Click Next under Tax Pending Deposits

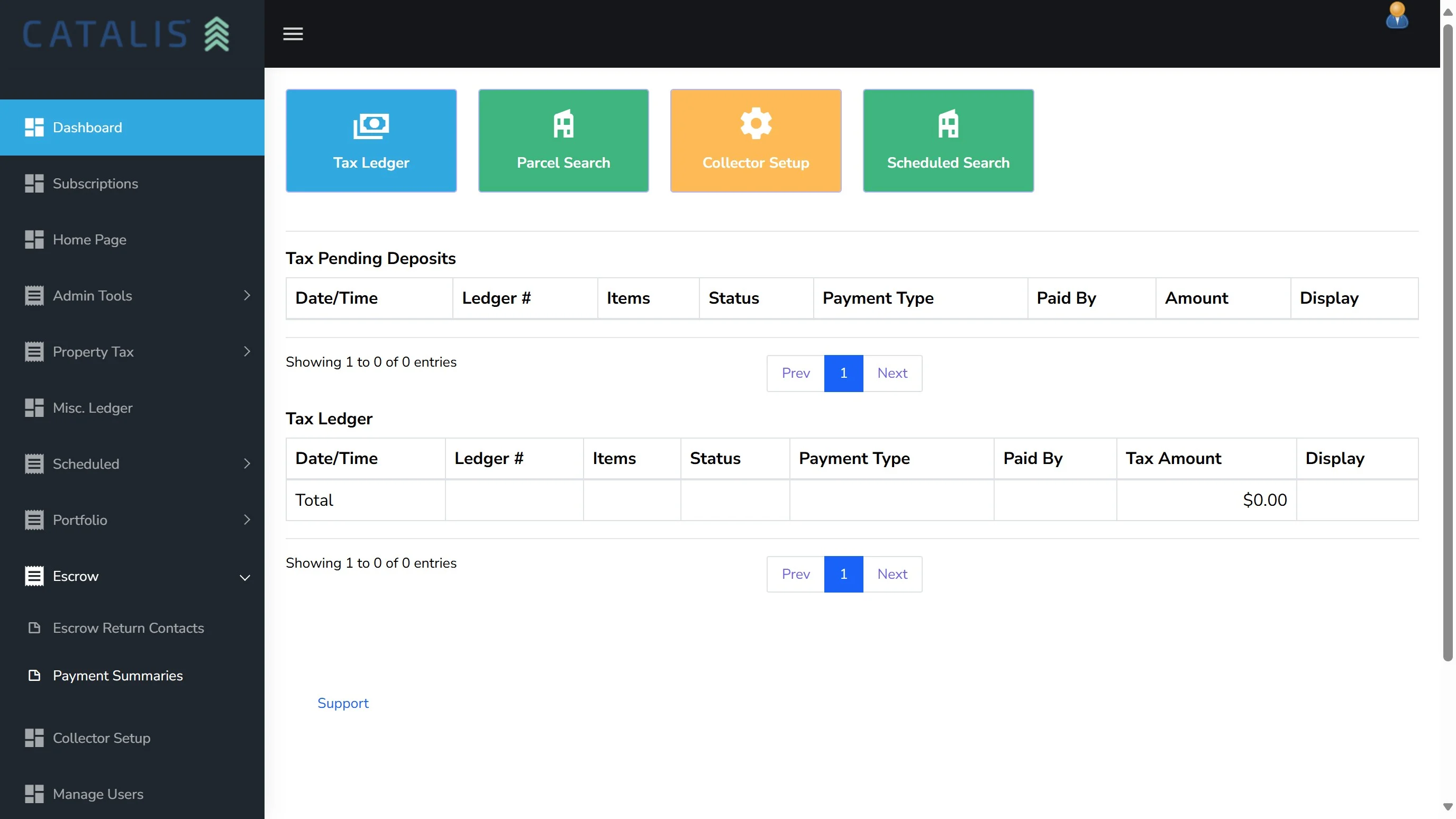pyautogui.click(x=892, y=372)
